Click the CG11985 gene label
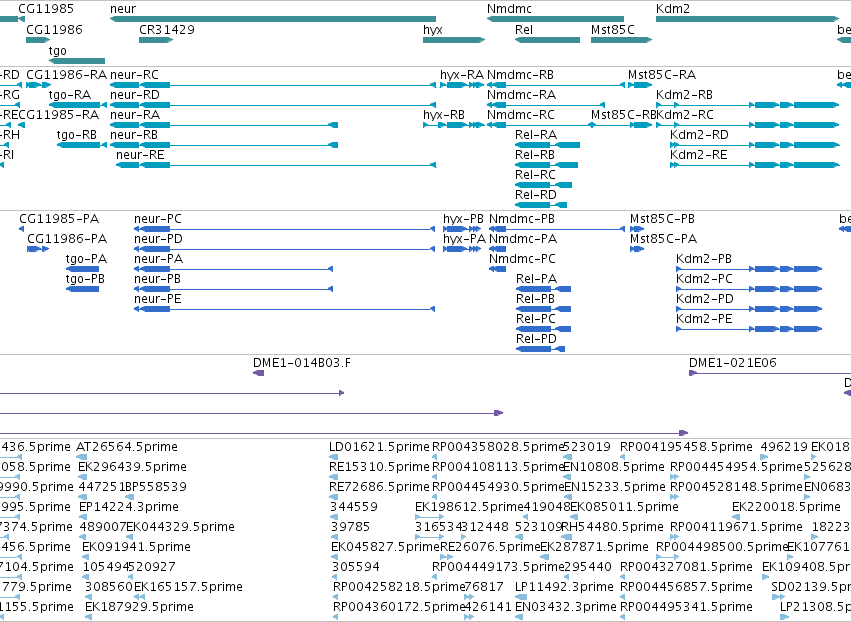Screen dimensions: 851x622 coord(46,9)
